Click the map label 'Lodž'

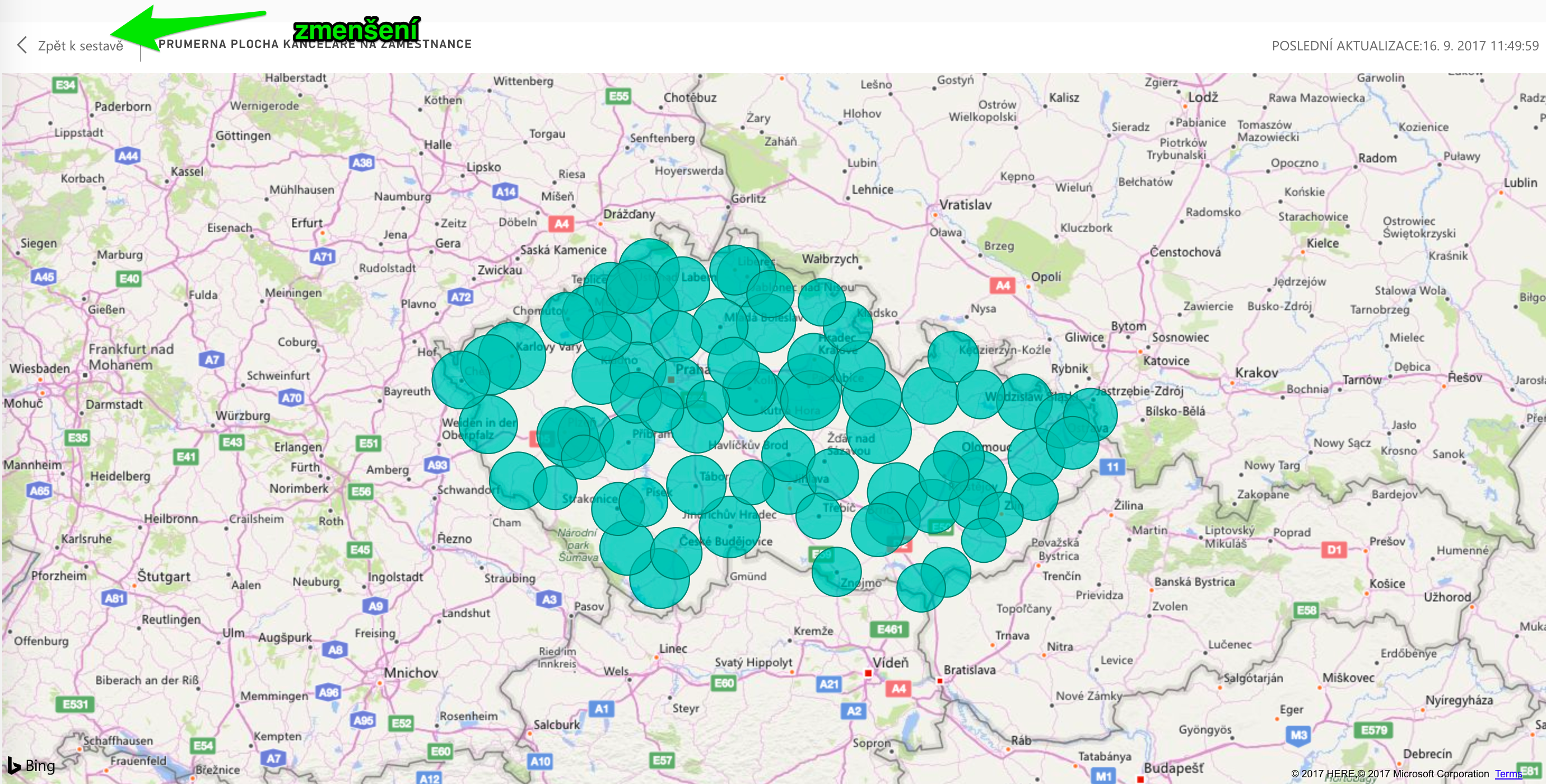pos(1203,97)
